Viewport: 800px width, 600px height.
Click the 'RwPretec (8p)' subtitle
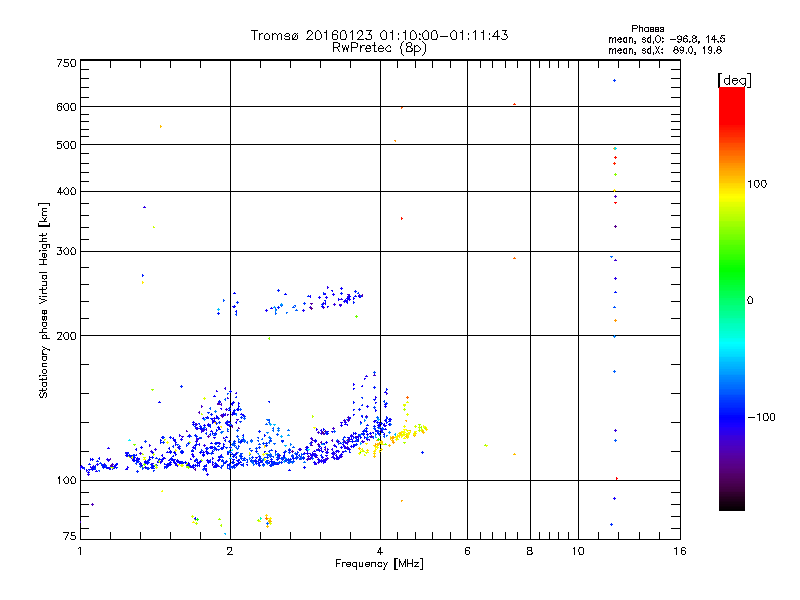coord(379,48)
